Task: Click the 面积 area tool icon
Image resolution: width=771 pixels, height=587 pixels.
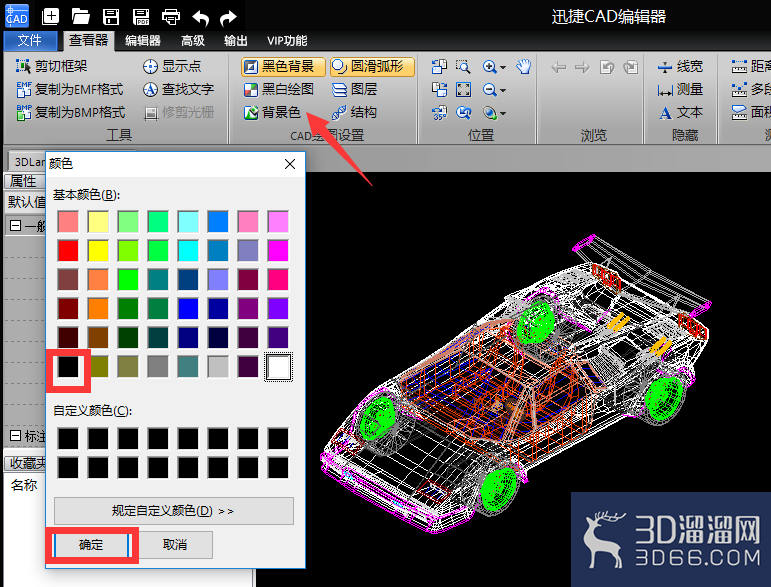Action: pos(740,113)
